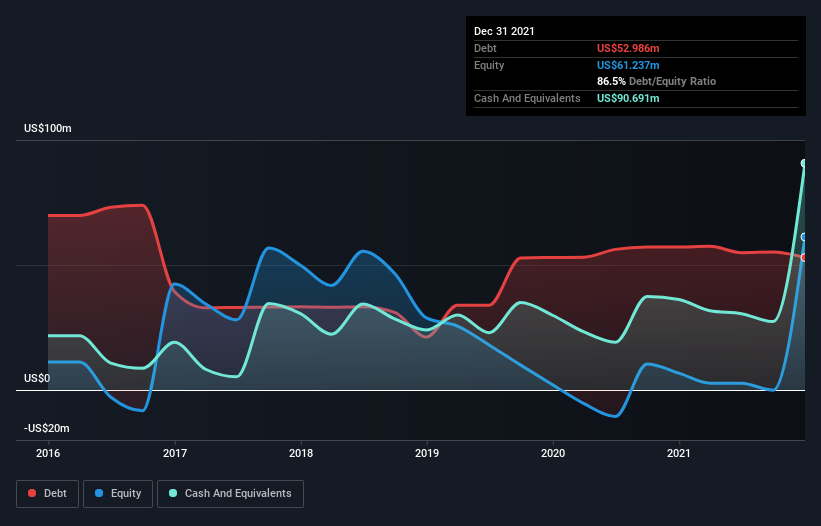Click the 2019 x-axis label
Screen dimensions: 821x526
427,453
